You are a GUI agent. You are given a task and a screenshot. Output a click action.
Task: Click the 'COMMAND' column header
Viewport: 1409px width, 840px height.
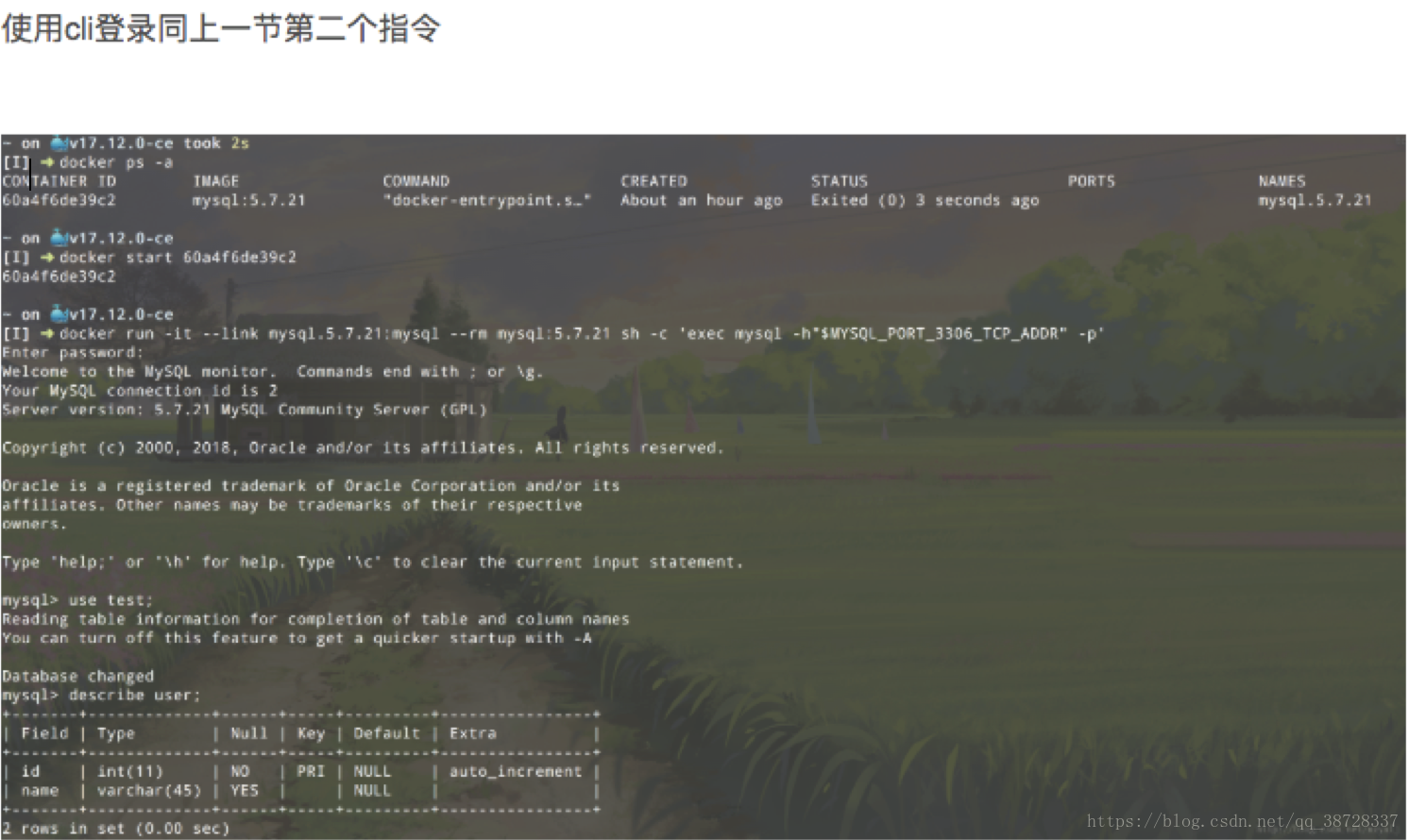click(x=416, y=181)
